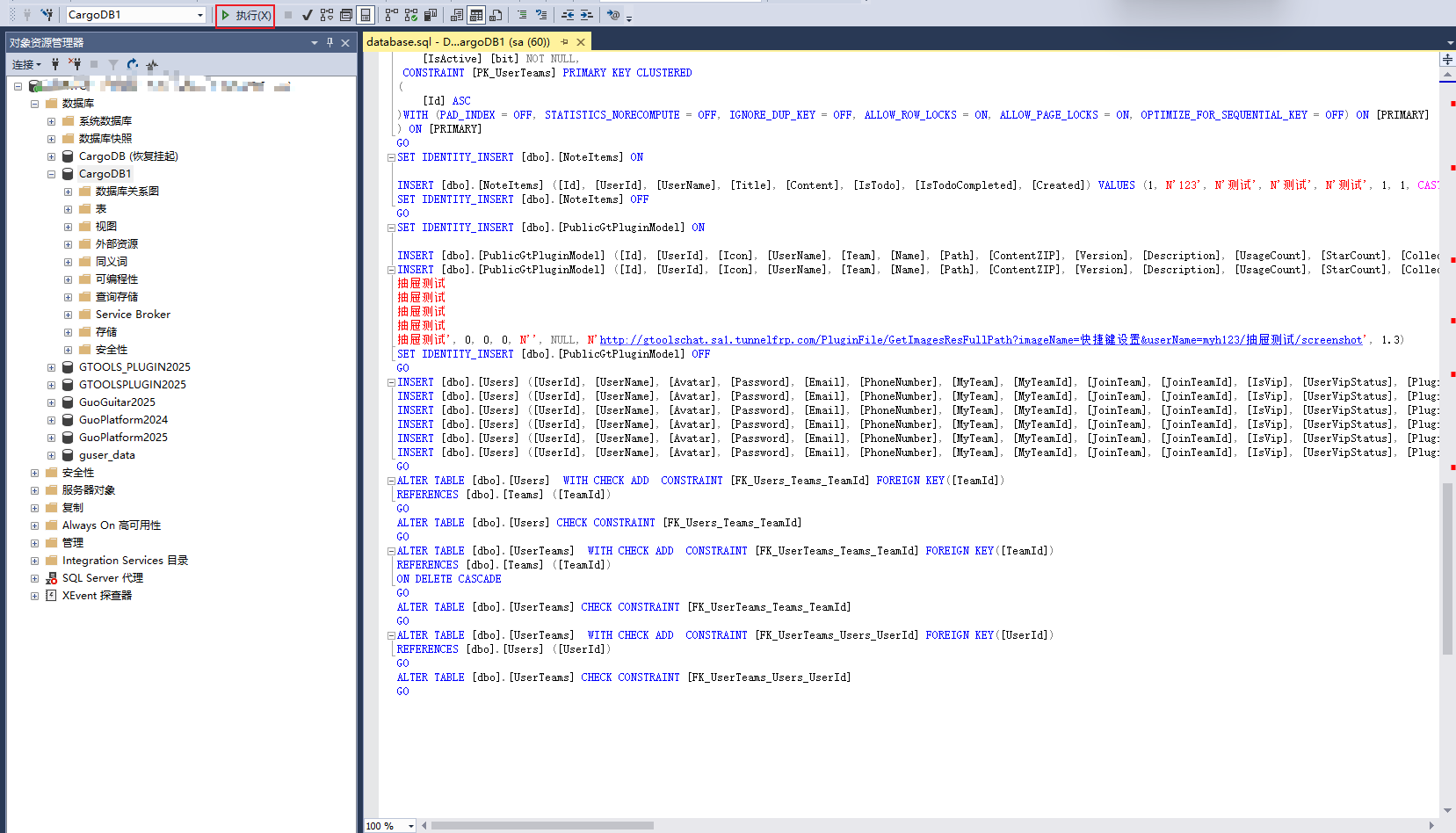Toggle the IntelliSense enabled icon
Screen dimensions: 1456x833
[366, 15]
